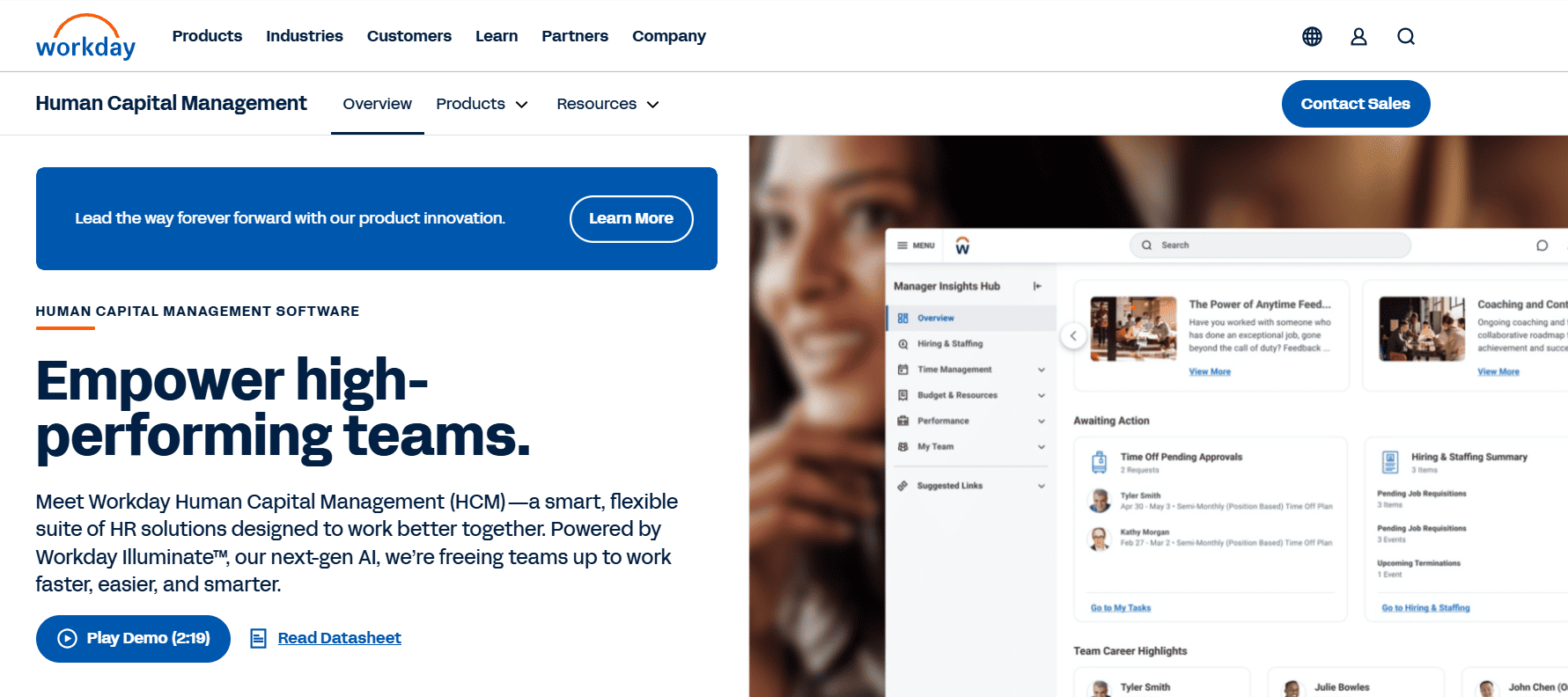Click the collapse sidebar icon beside Manager Insights Hub

(1037, 286)
